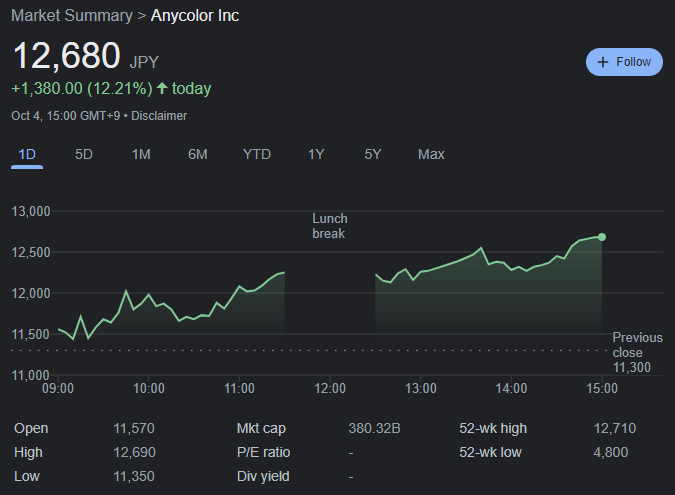Click the 52-wk high value 12,710

(614, 428)
